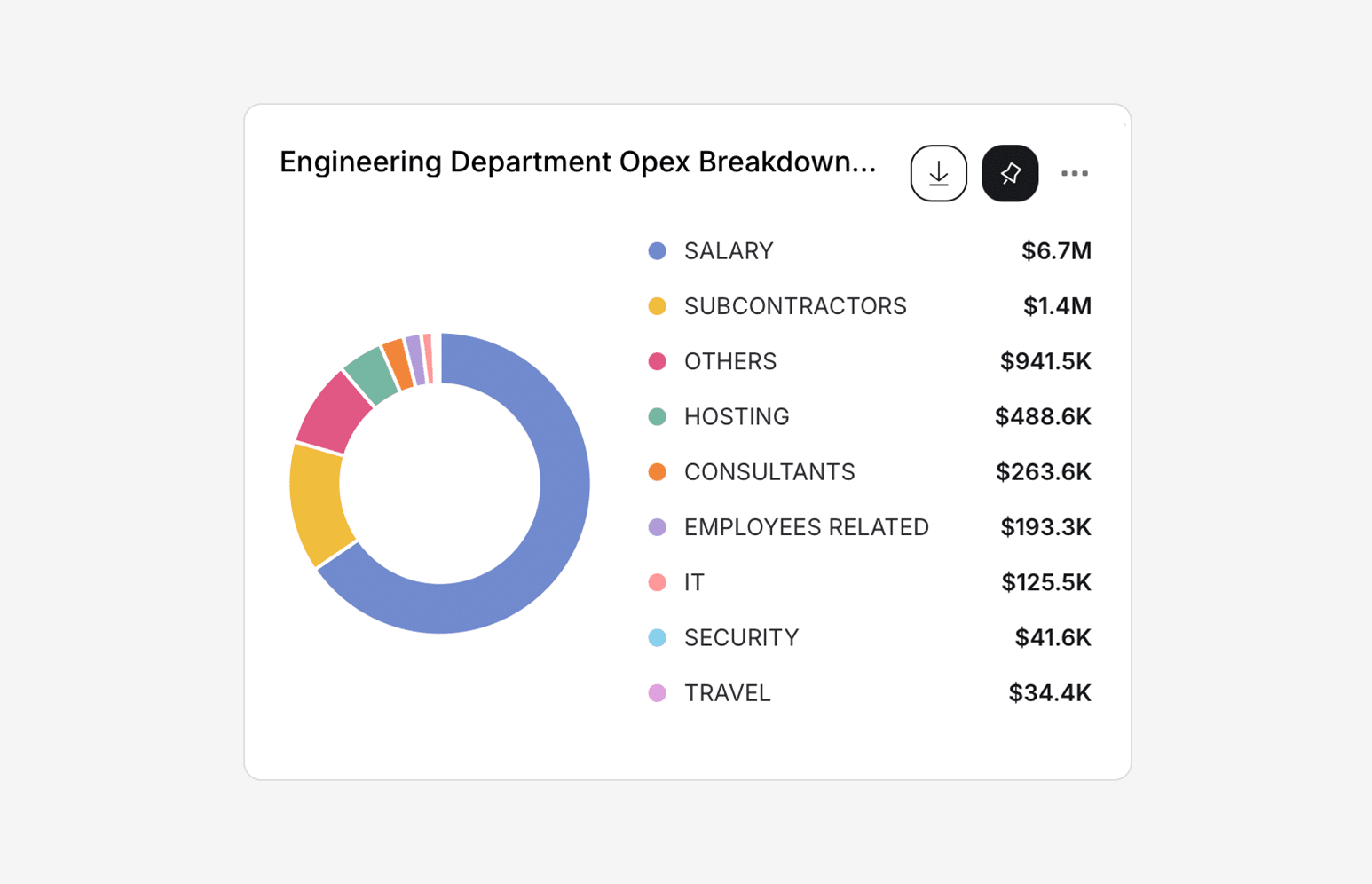The image size is (1372, 884).
Task: Select the CONSULTANTS orange legend dot
Action: click(658, 472)
